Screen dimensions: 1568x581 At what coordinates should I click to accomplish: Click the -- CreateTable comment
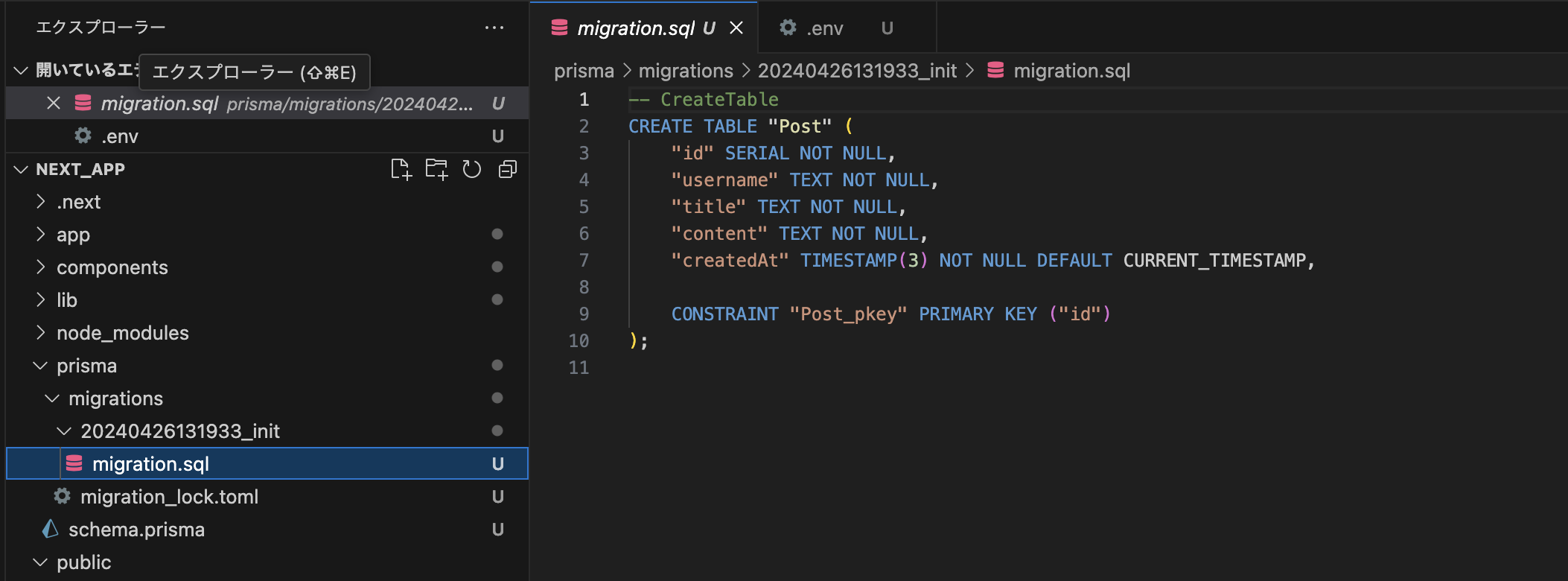pos(704,99)
